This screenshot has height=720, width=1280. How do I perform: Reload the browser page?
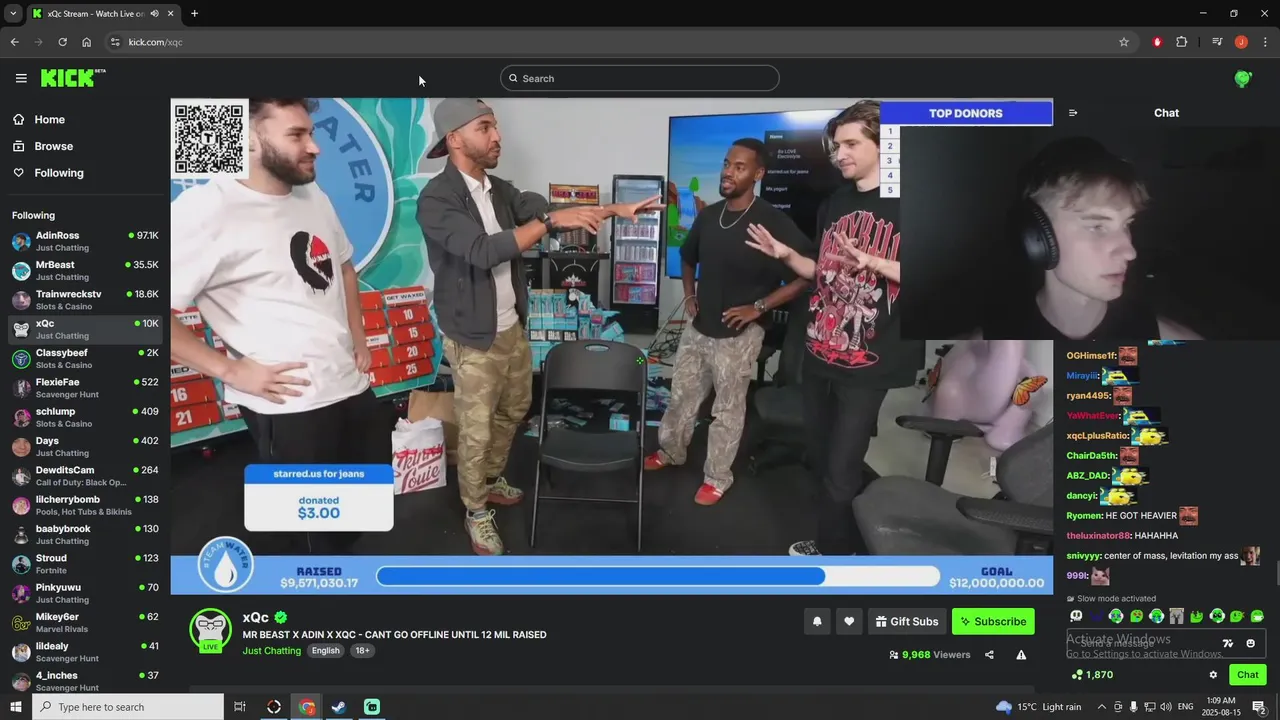[x=62, y=42]
